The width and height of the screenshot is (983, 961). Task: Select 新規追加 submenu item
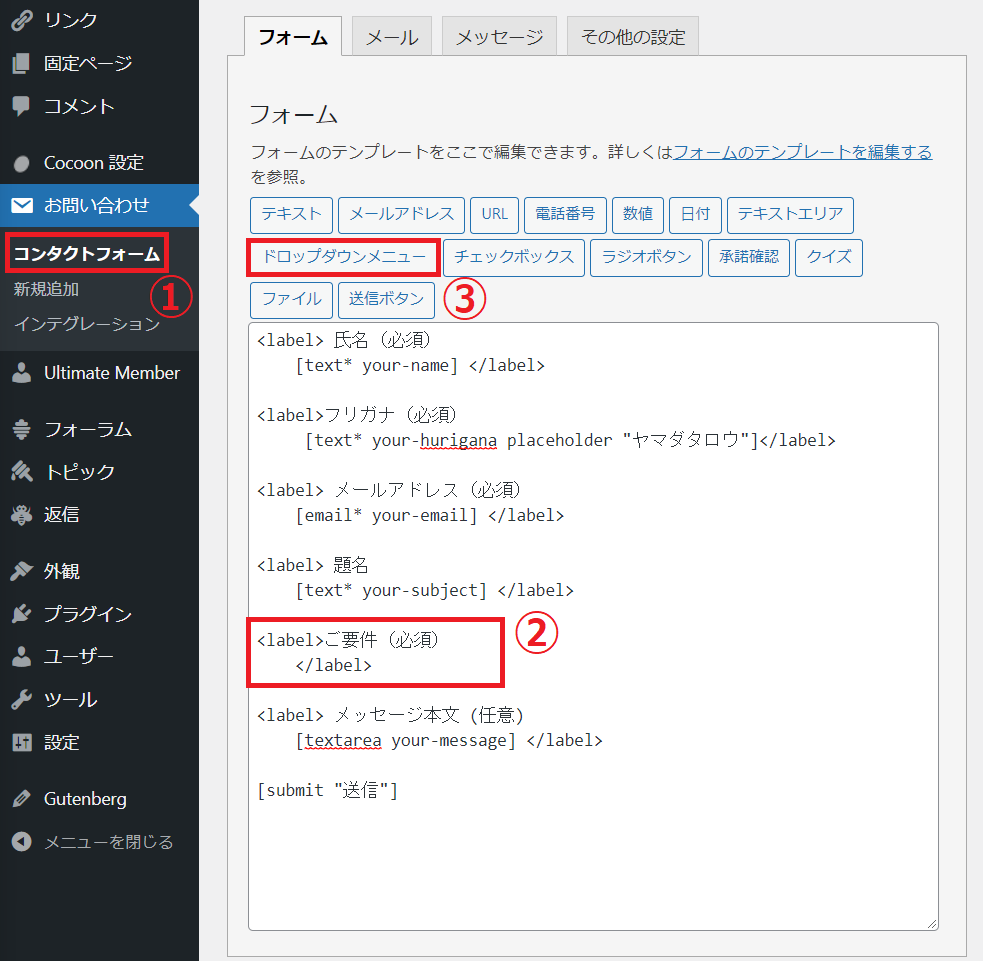(x=46, y=289)
